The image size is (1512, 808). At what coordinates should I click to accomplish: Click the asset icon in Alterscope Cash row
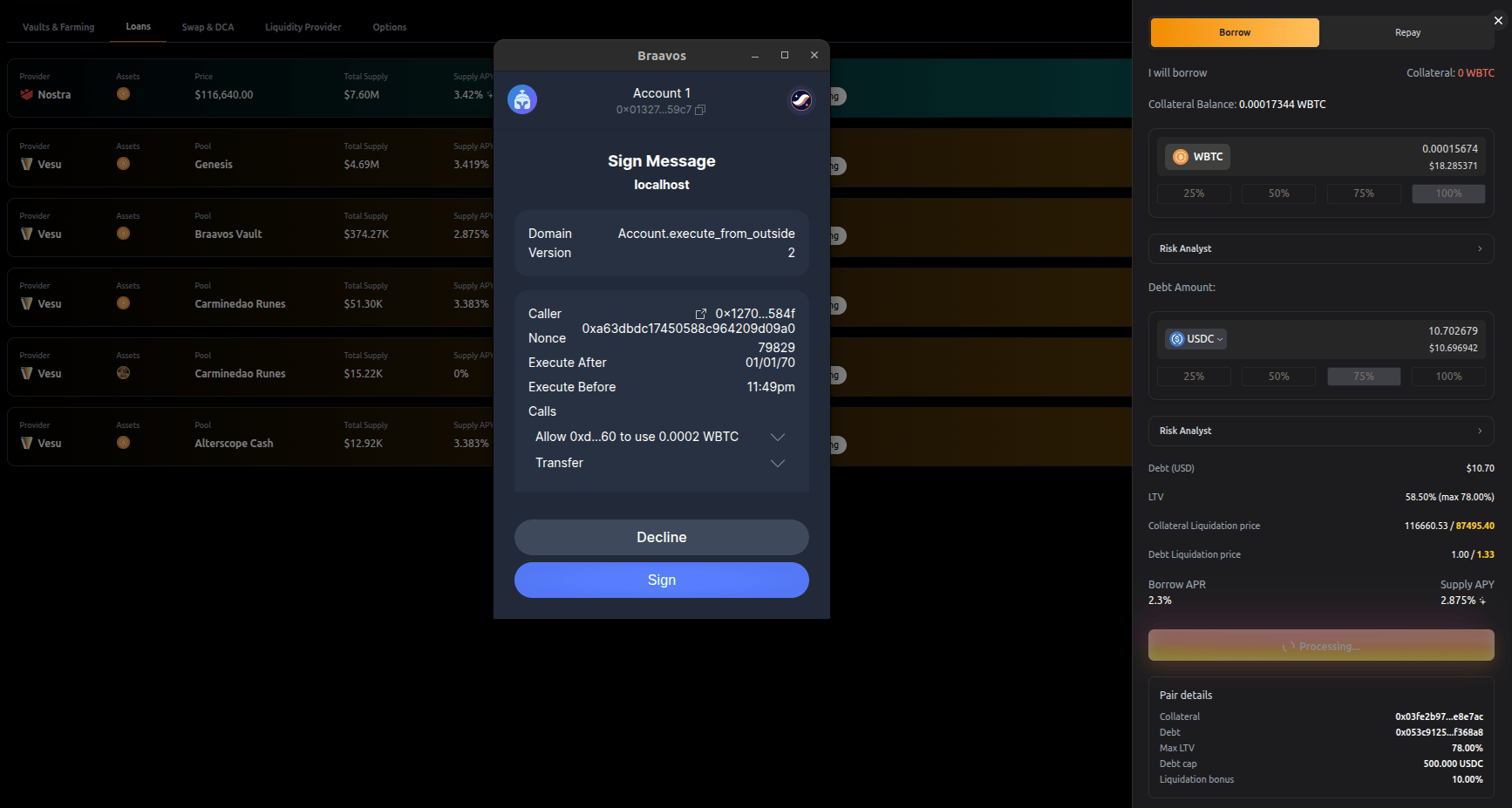[x=124, y=443]
